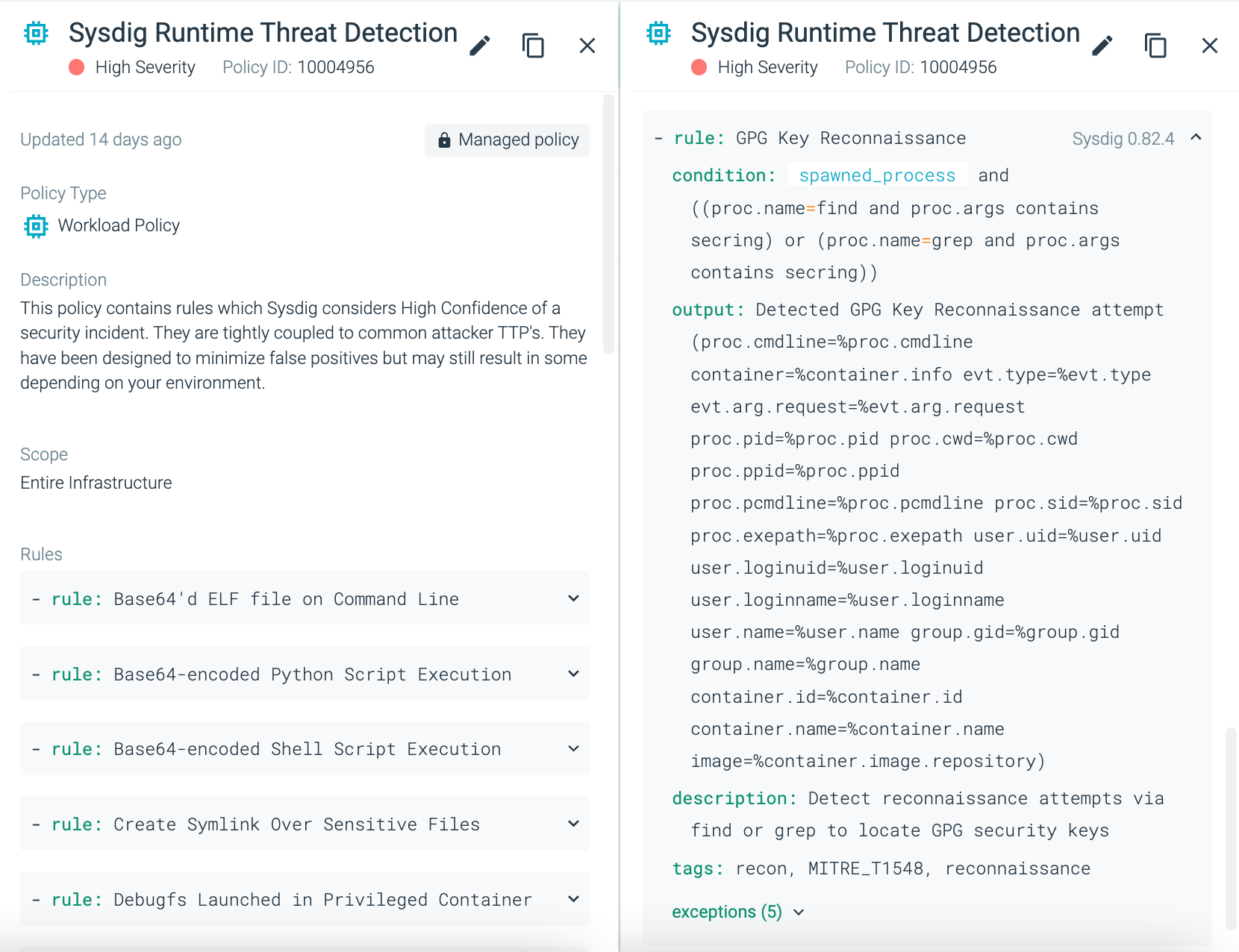Click the output keyword label
This screenshot has height=952, width=1239.
708,310
